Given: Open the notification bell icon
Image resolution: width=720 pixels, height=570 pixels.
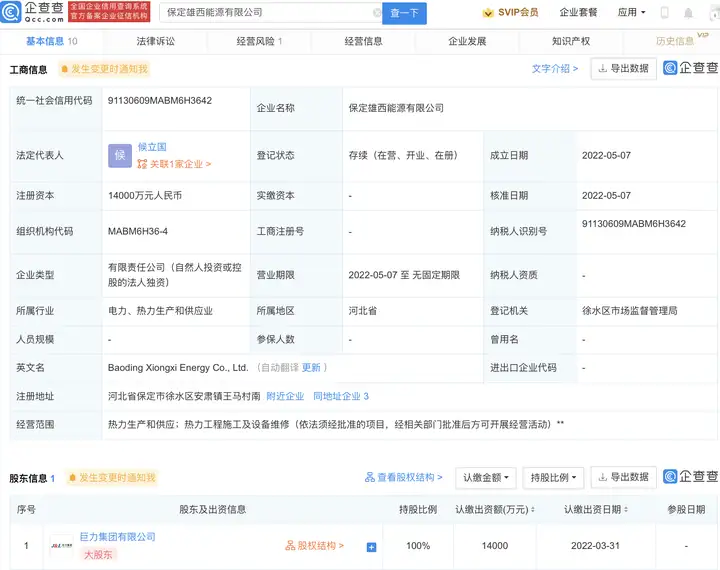Looking at the screenshot, I should click(x=688, y=13).
